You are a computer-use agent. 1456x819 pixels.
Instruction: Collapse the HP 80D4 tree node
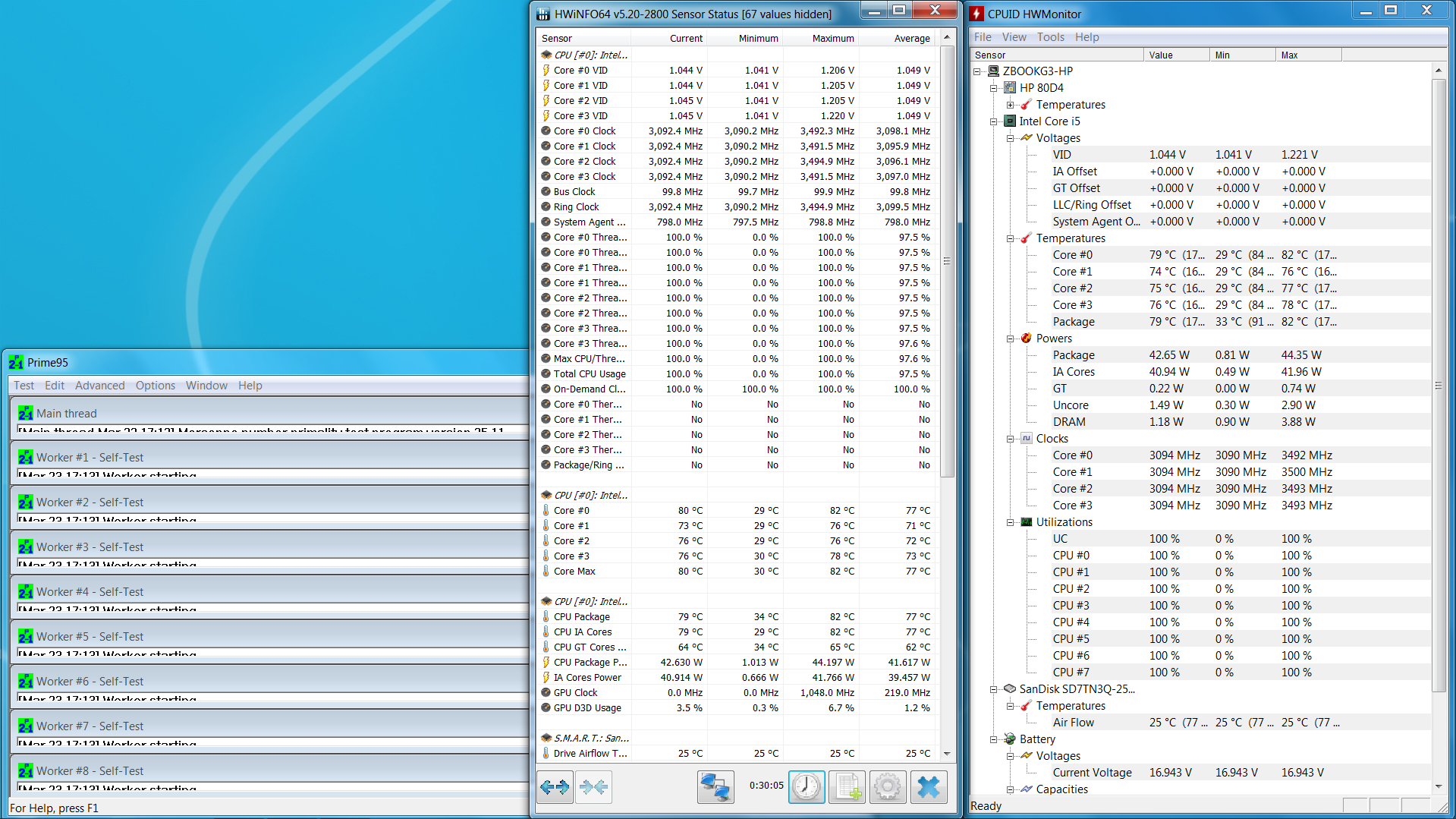pyautogui.click(x=994, y=88)
